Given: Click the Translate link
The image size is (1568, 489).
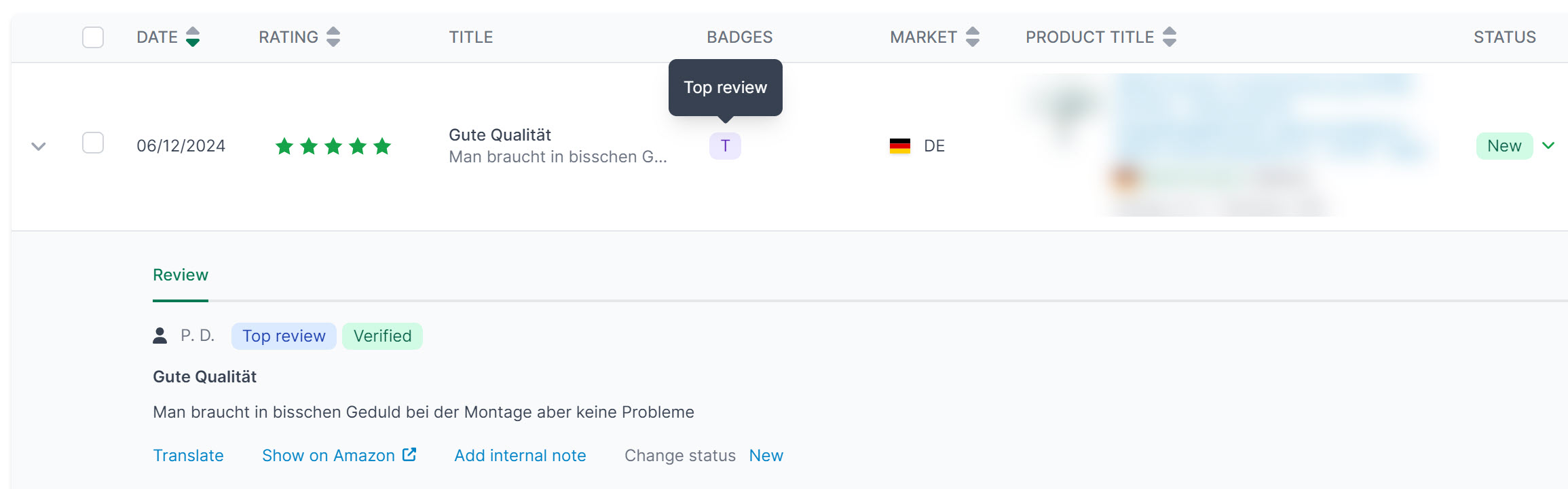Looking at the screenshot, I should click(188, 456).
